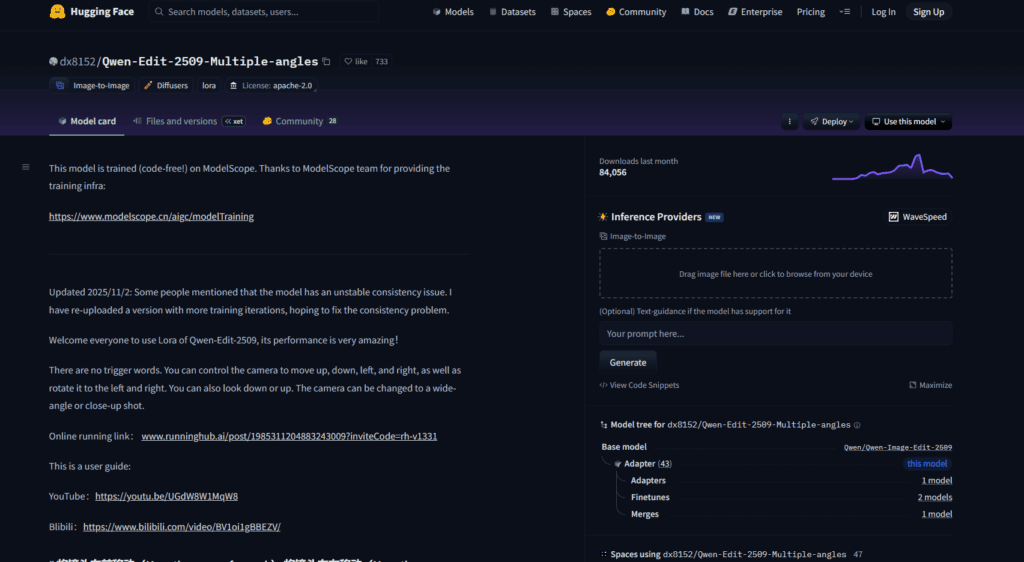Open View Code Snippets
Screen dimensions: 1024x562
click(639, 385)
